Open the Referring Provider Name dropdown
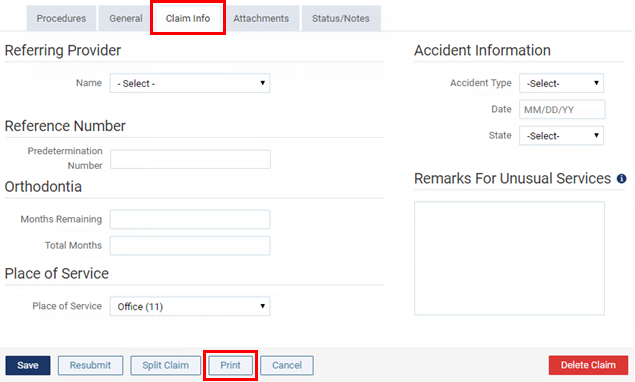Image resolution: width=635 pixels, height=382 pixels. pos(190,83)
